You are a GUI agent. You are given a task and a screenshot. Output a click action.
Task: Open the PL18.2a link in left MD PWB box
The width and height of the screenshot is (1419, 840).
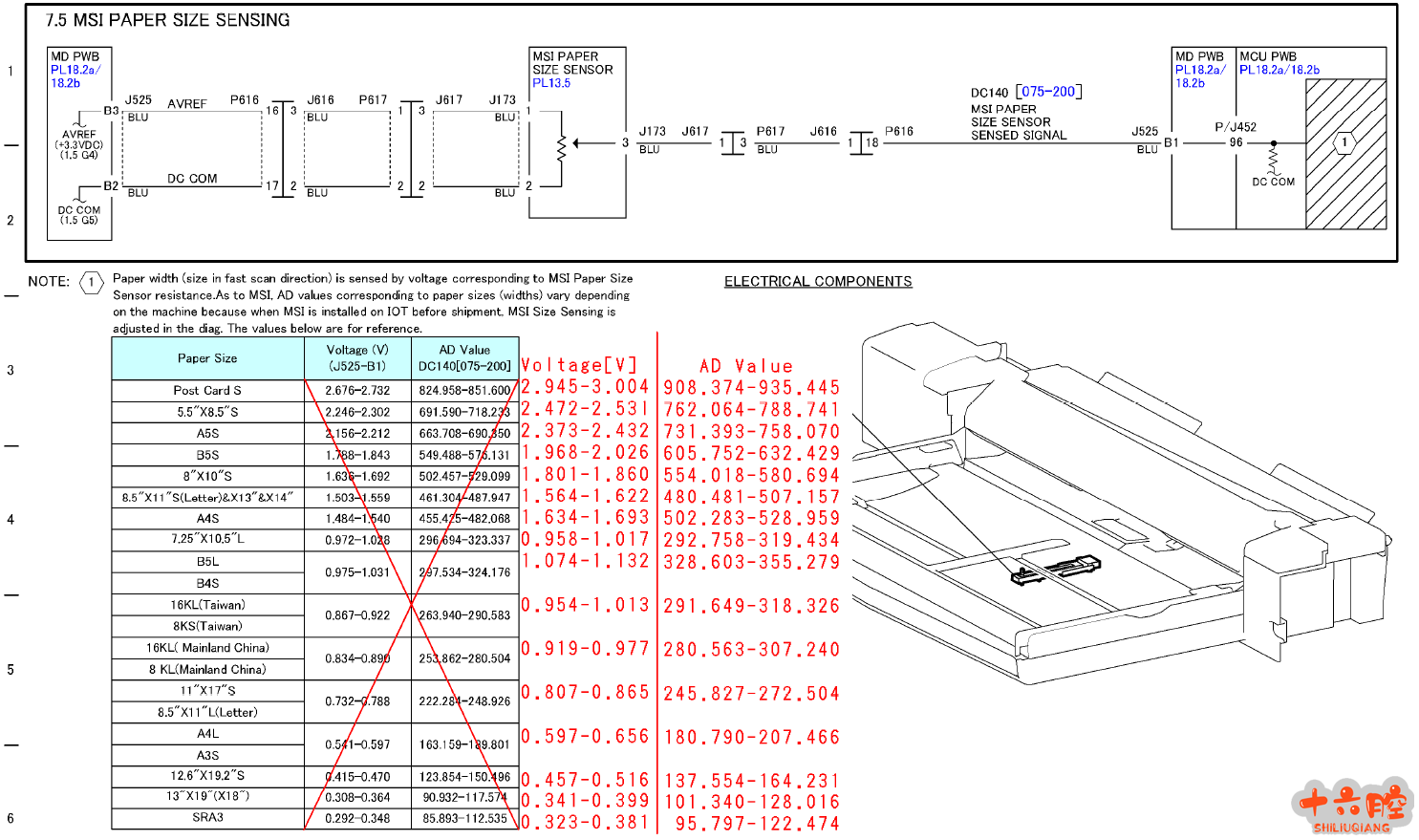[x=75, y=70]
